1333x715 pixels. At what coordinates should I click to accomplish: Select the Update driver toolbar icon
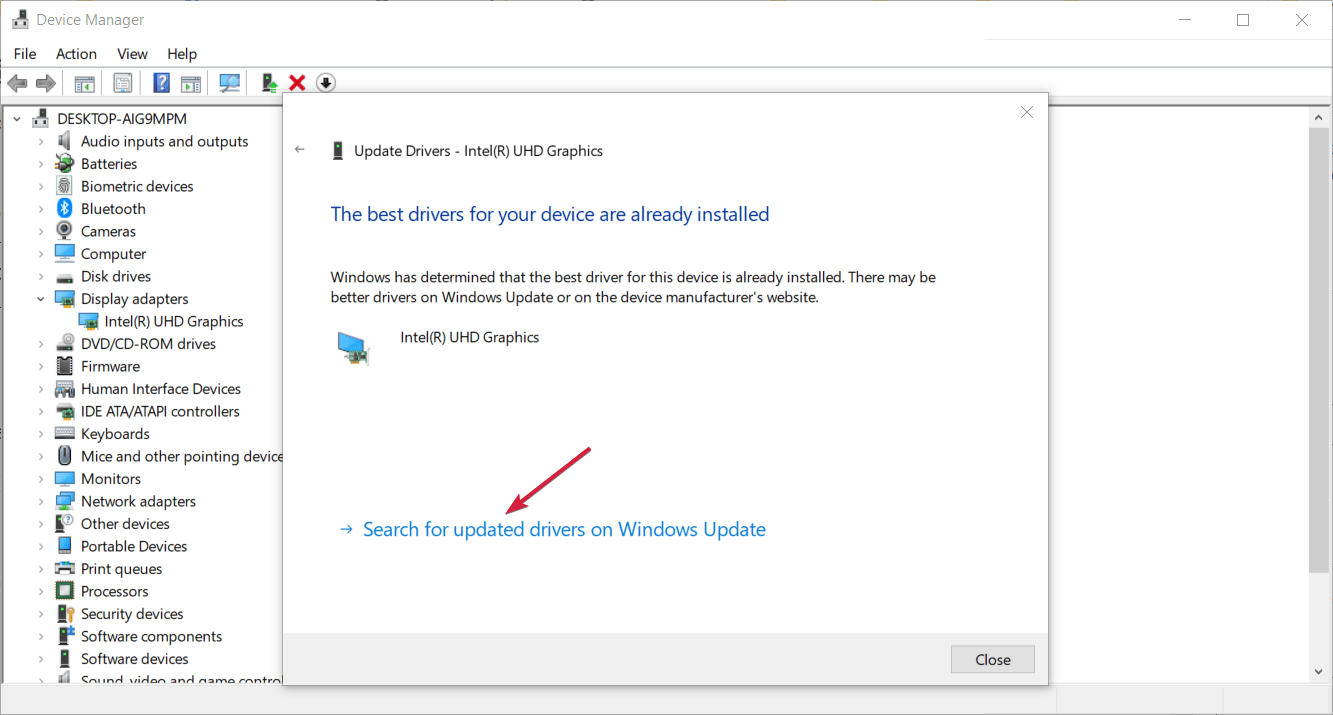(x=268, y=82)
